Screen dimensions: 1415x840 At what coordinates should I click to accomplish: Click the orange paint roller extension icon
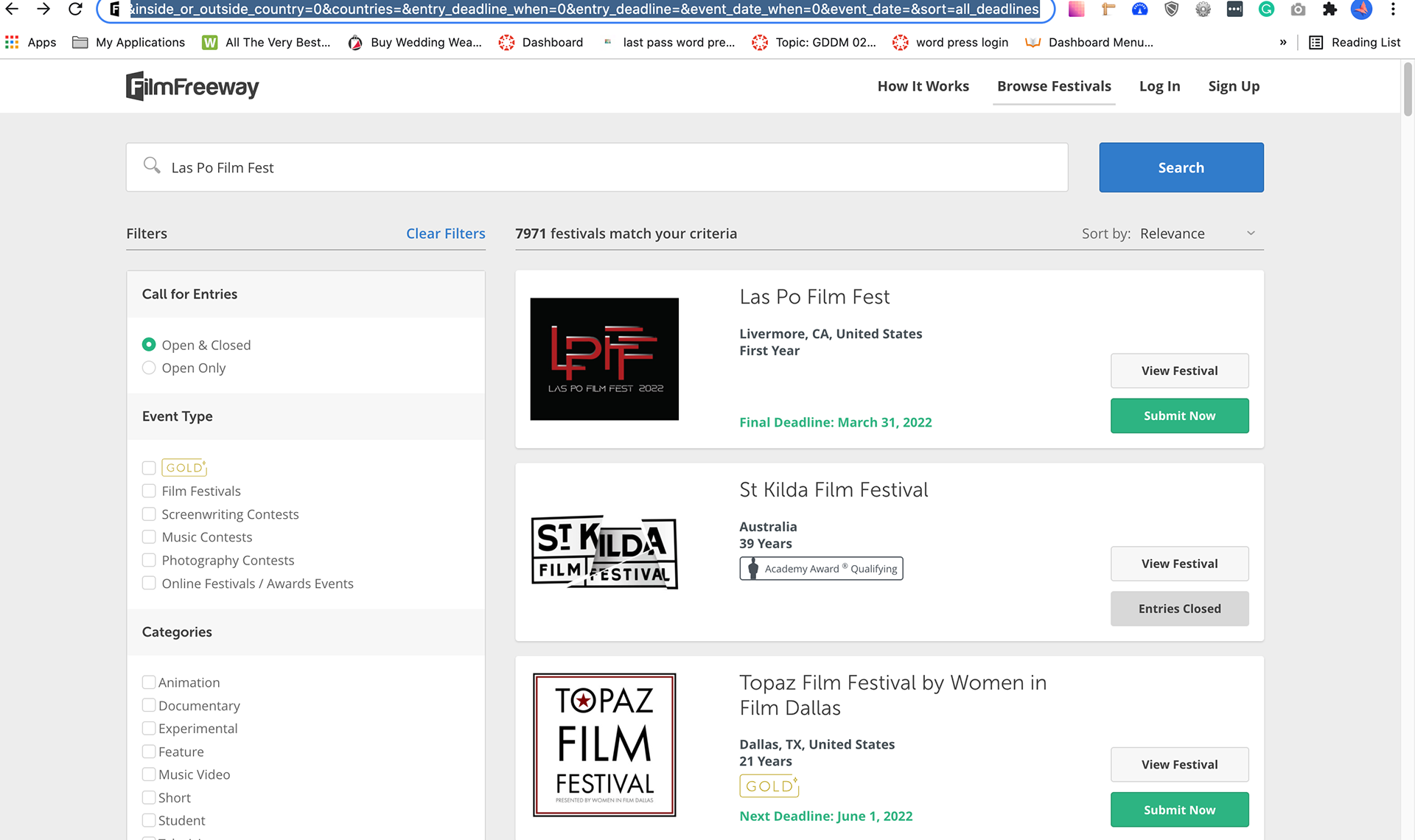pos(1108,9)
